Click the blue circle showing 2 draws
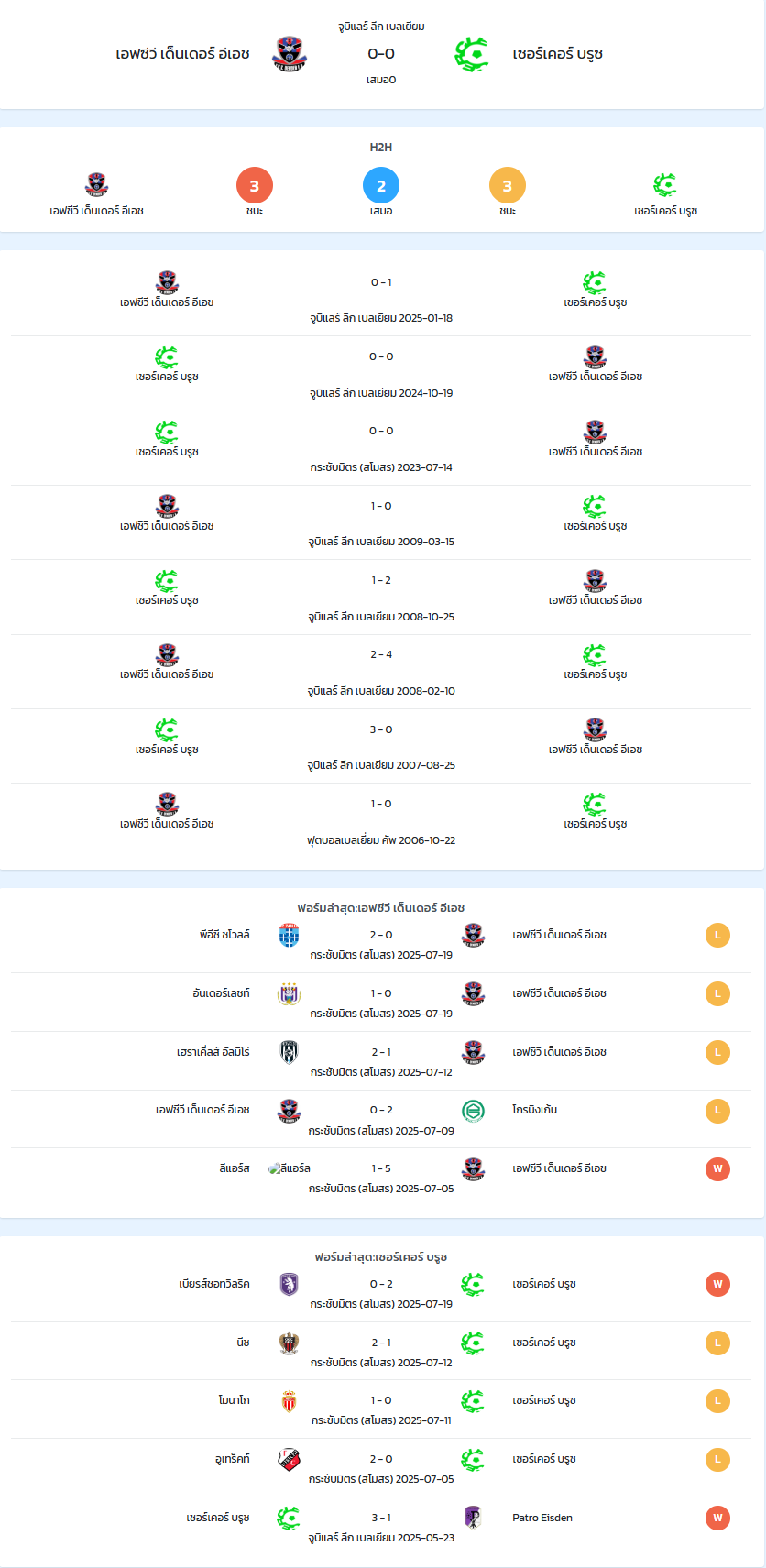Screen dimensions: 766x1568 pos(381,185)
